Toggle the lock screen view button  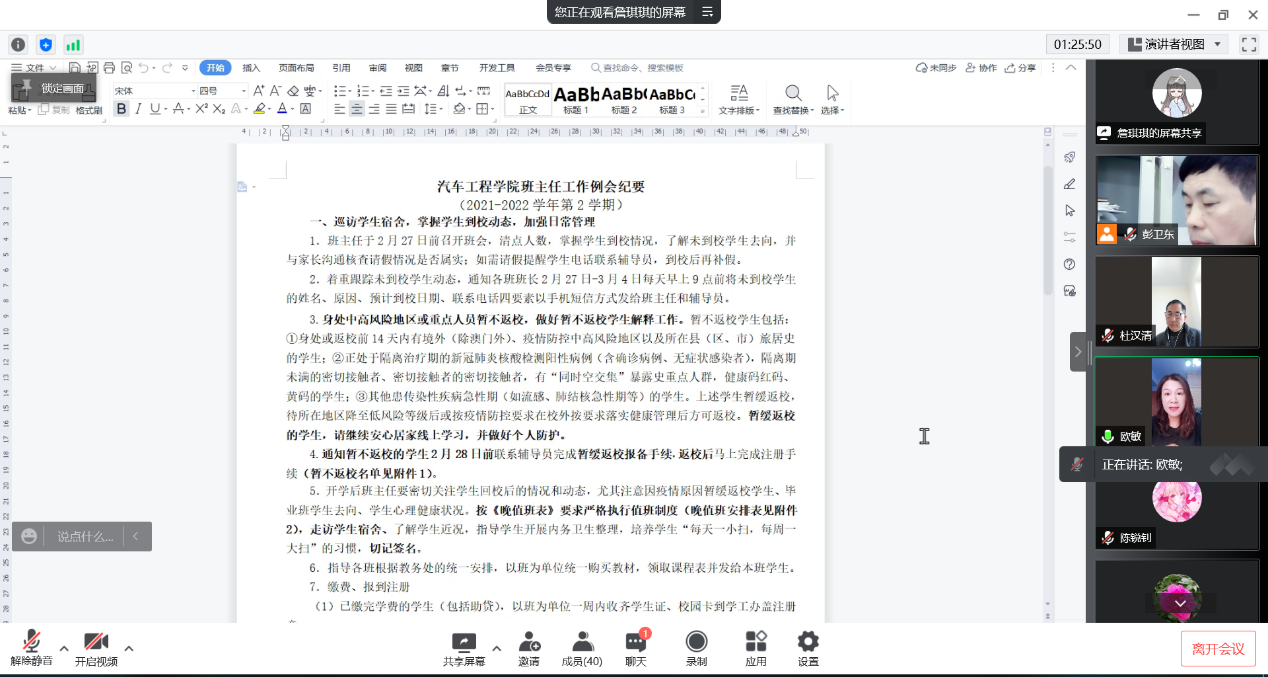53,88
